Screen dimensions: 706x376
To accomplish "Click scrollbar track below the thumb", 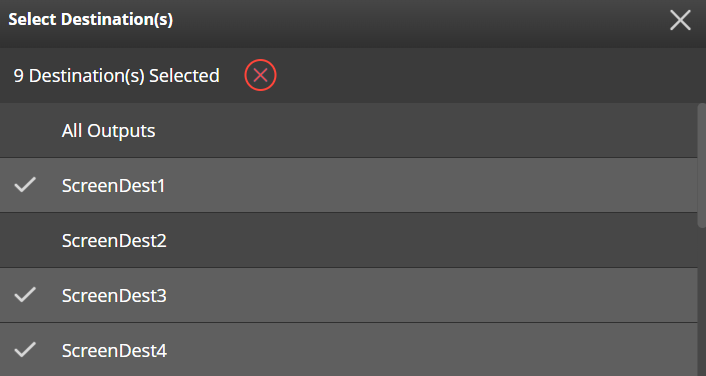I will click(701, 302).
